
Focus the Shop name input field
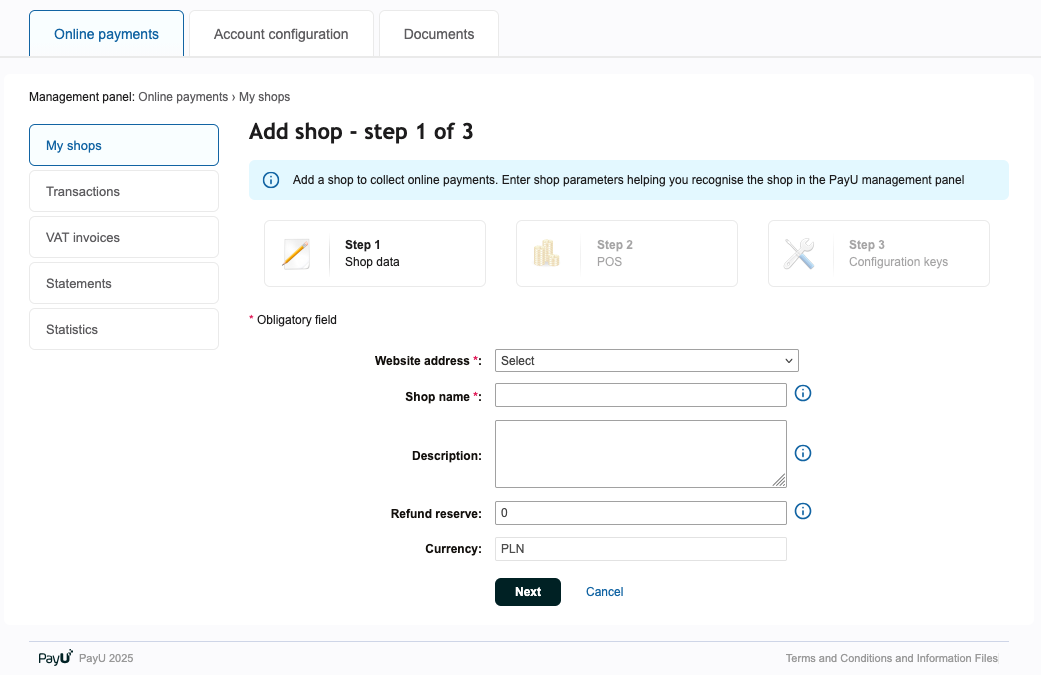pyautogui.click(x=640, y=395)
